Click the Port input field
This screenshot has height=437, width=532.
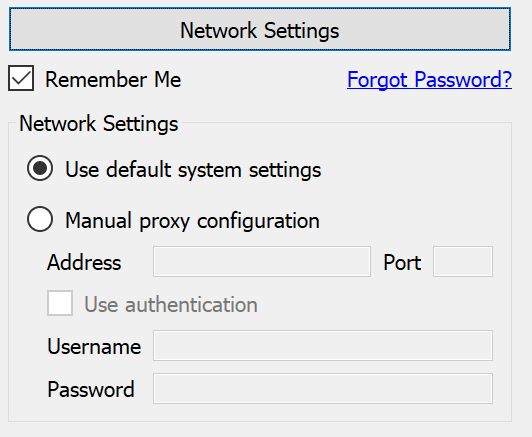(x=463, y=262)
